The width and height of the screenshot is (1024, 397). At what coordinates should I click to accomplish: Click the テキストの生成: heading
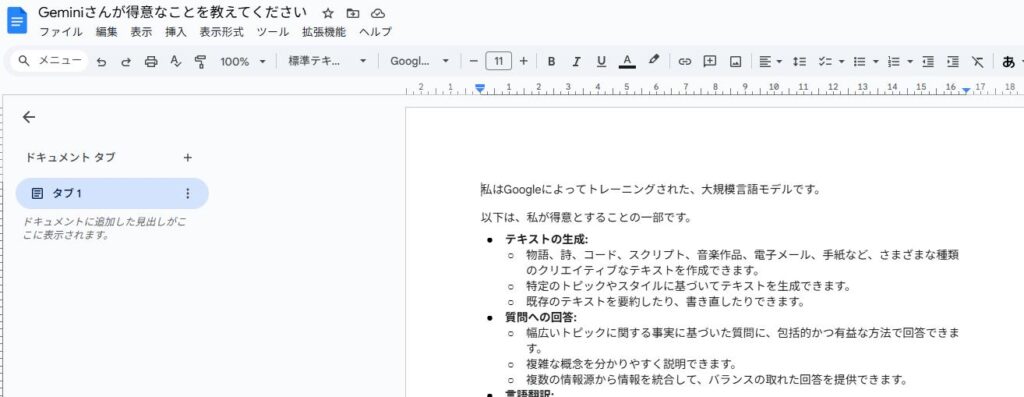tap(547, 240)
